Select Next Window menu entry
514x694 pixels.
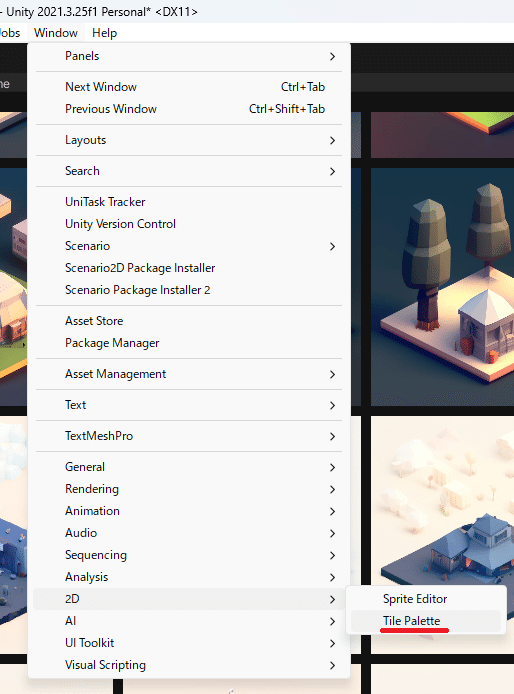(x=189, y=87)
